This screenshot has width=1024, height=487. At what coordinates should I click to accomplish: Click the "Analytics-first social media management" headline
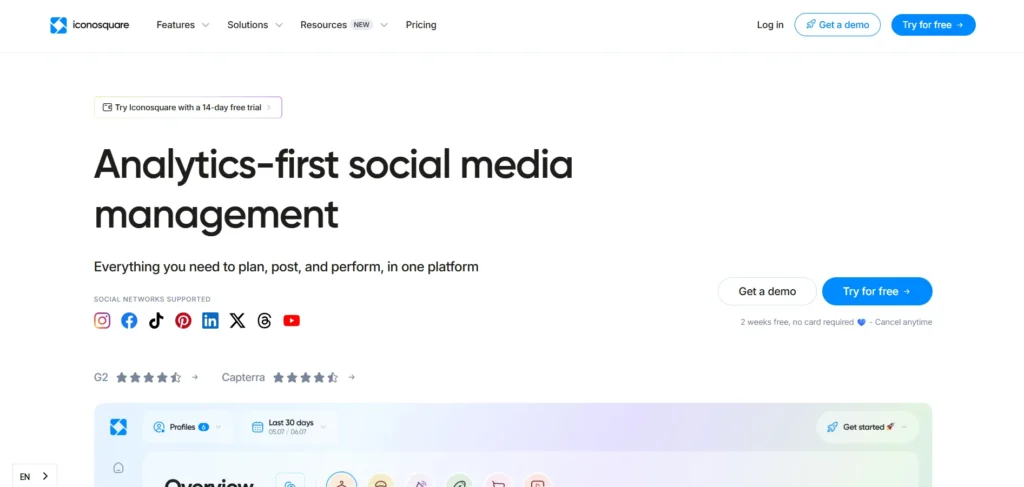(x=334, y=190)
